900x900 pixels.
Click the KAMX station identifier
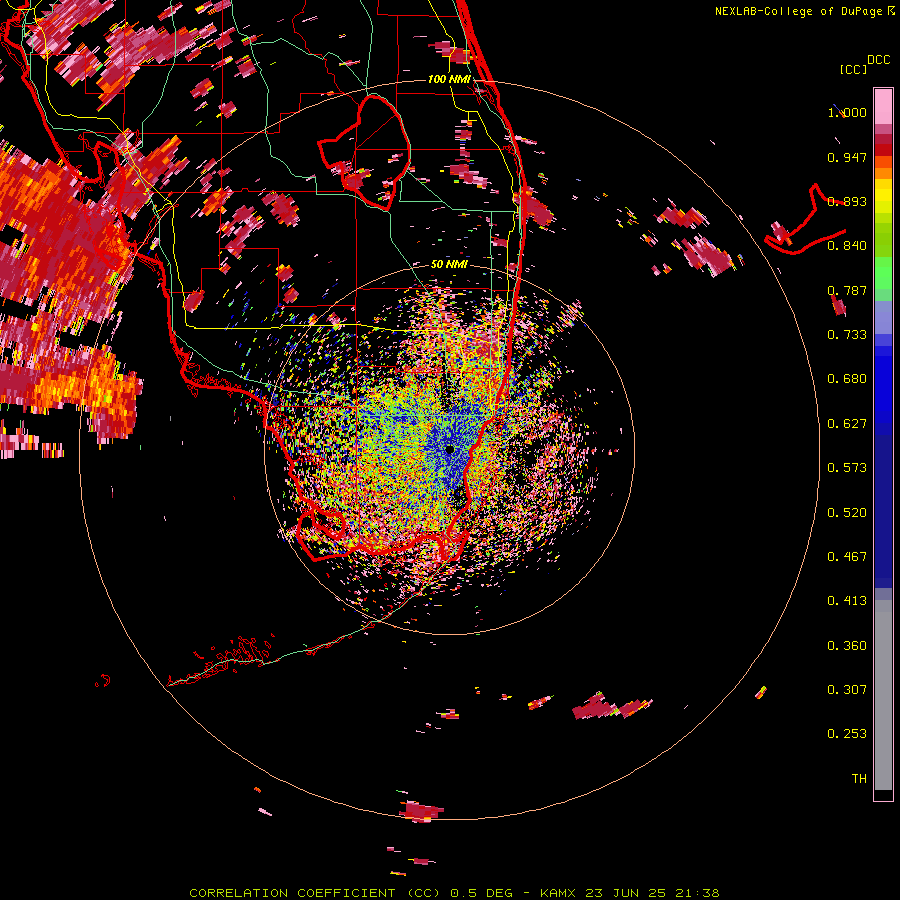click(557, 893)
